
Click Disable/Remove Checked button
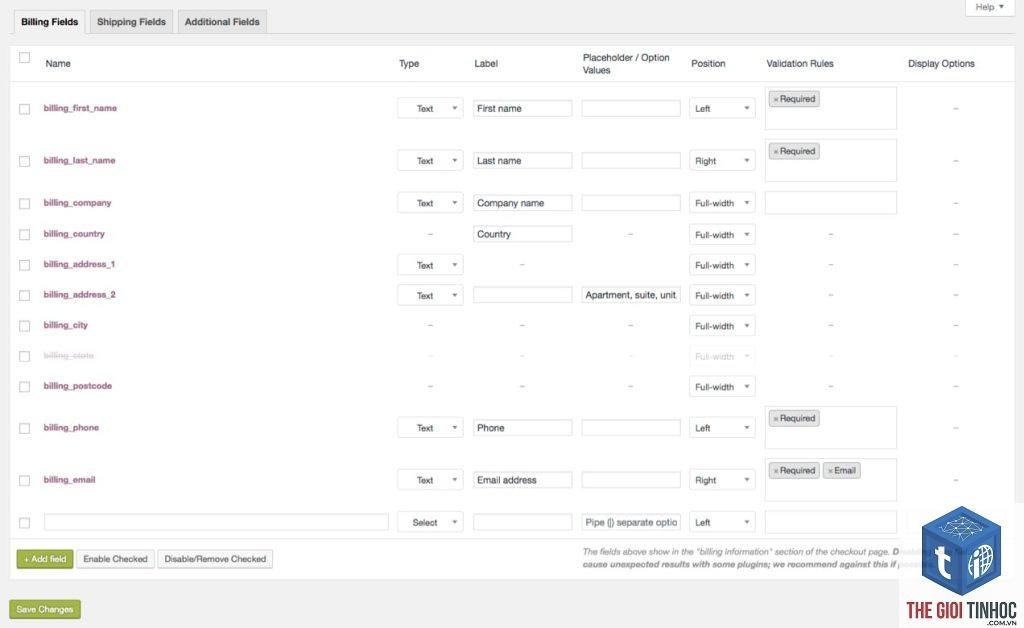(215, 559)
